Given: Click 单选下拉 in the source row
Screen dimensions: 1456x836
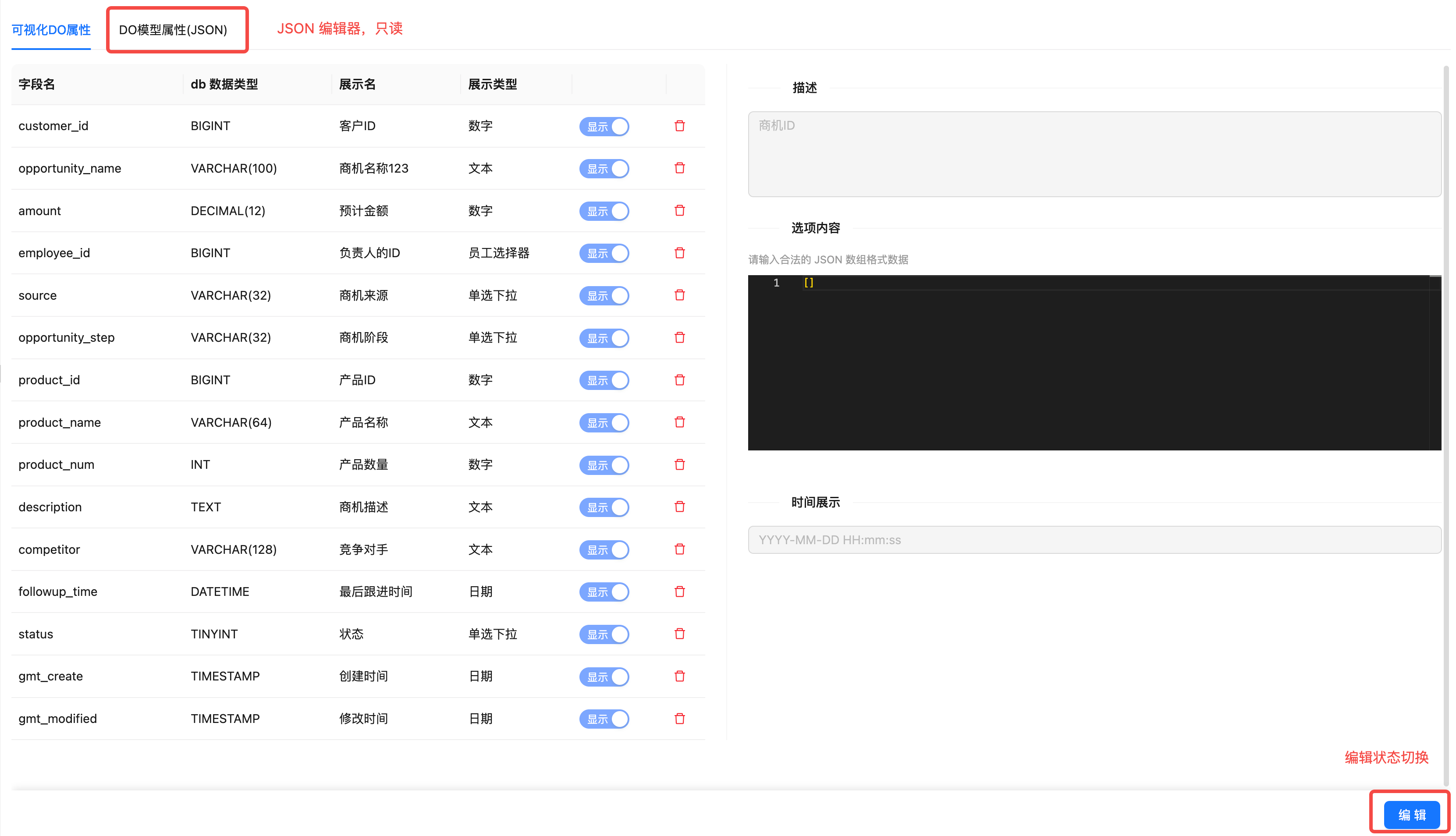Looking at the screenshot, I should (493, 296).
